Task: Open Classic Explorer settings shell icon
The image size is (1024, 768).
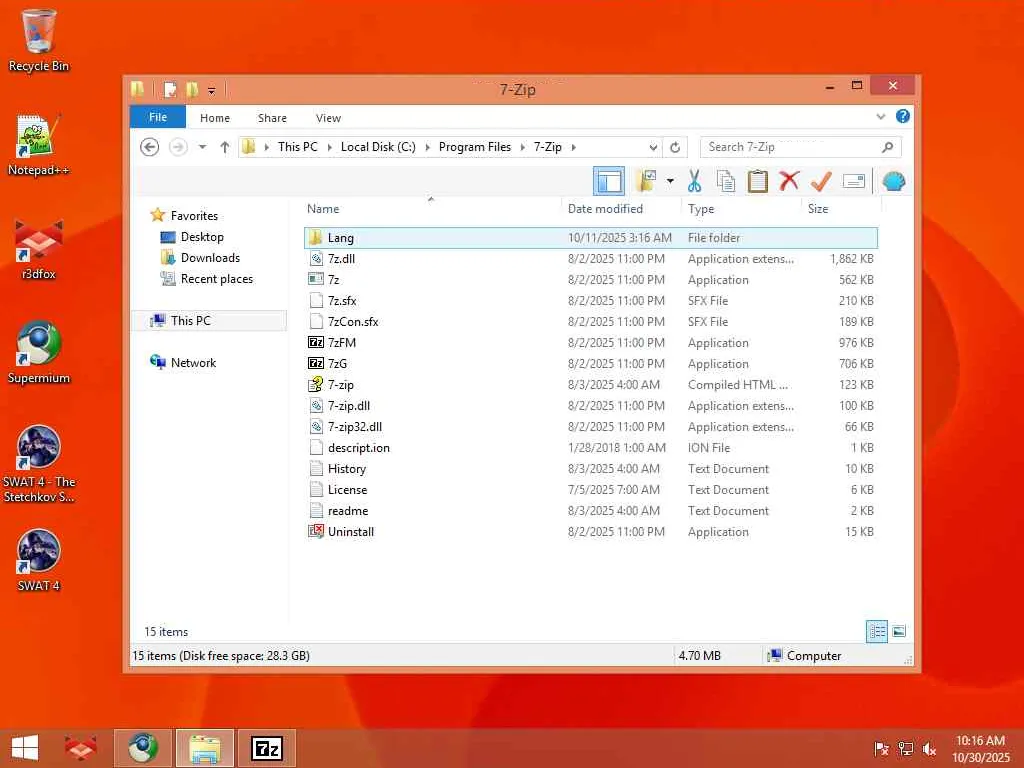Action: tap(893, 181)
